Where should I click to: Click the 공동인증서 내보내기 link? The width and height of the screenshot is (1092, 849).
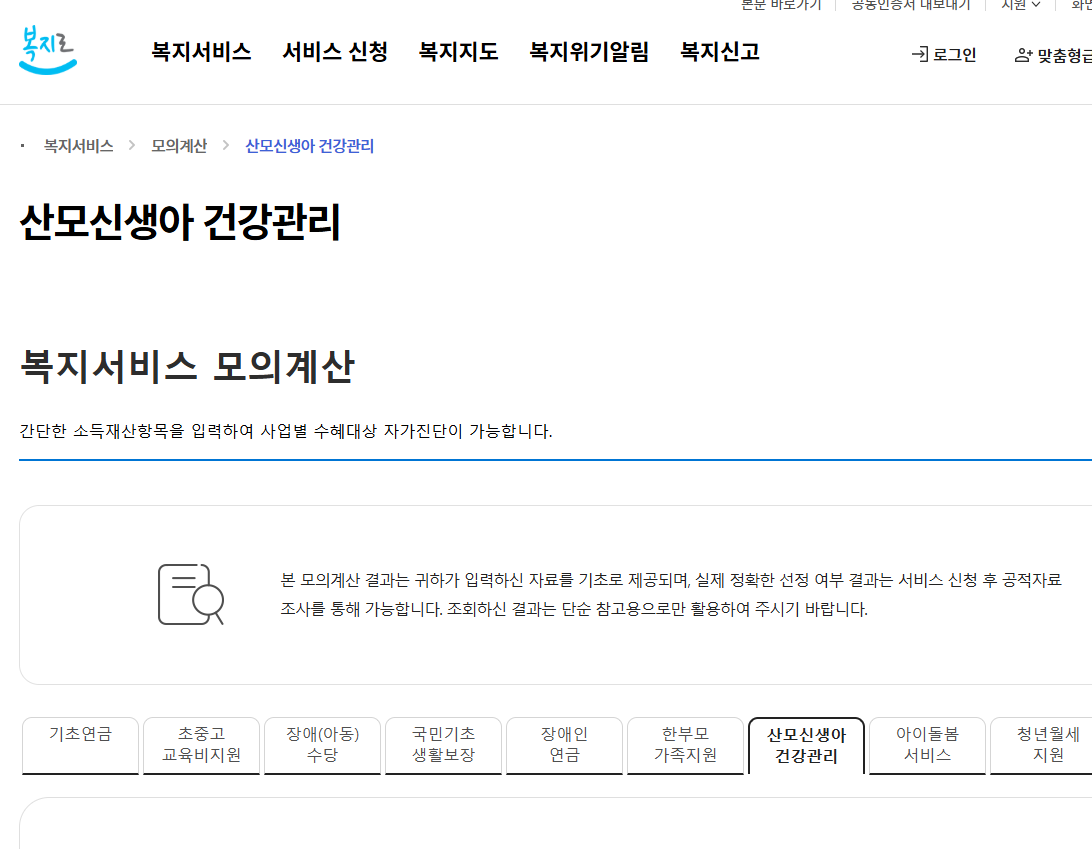pos(910,5)
